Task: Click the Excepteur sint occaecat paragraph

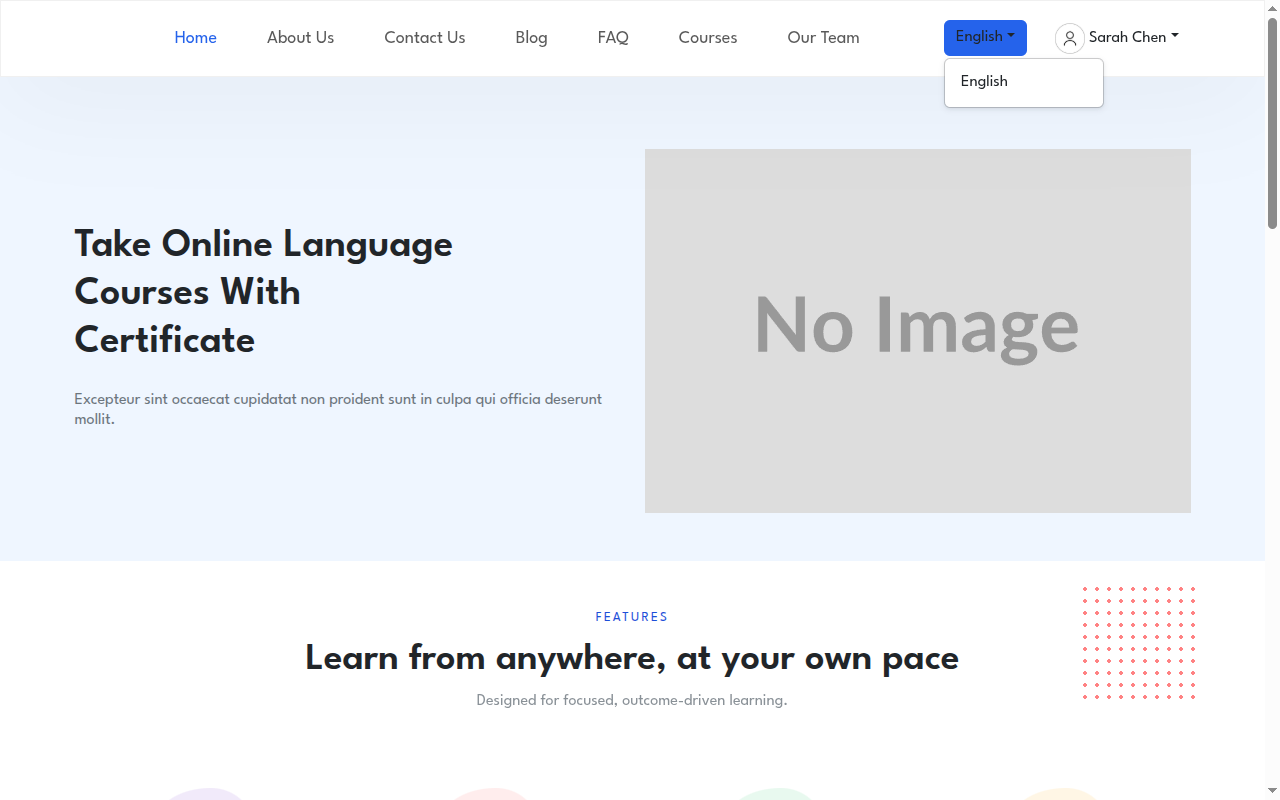Action: pyautogui.click(x=338, y=409)
